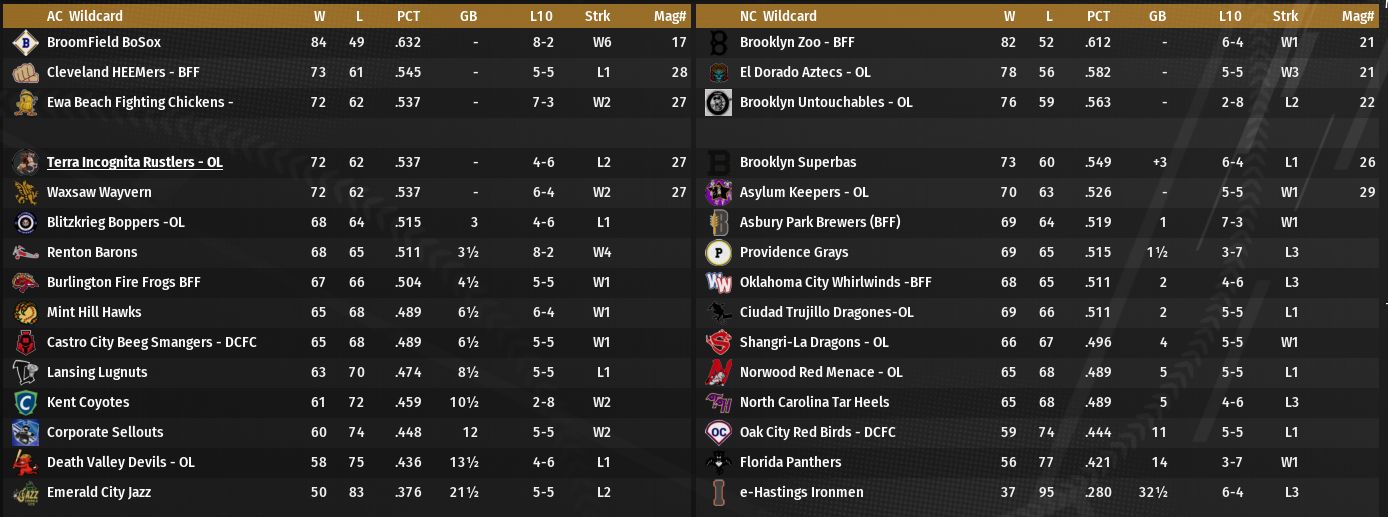The width and height of the screenshot is (1388, 517).
Task: Click the Ewa Beach Fighting Chickens logo
Action: [25, 102]
